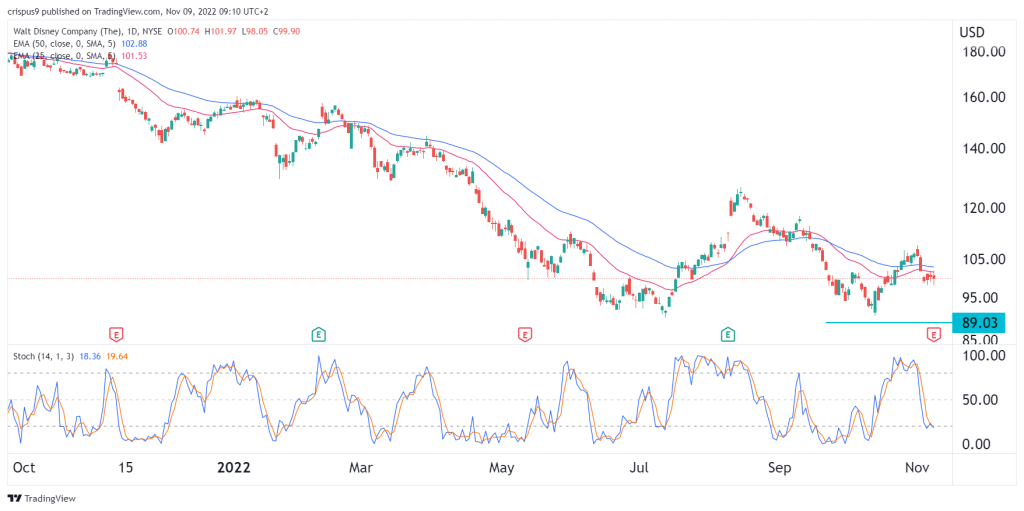Click the 100.00 stochastic axis label
1024x511 pixels.
point(982,355)
